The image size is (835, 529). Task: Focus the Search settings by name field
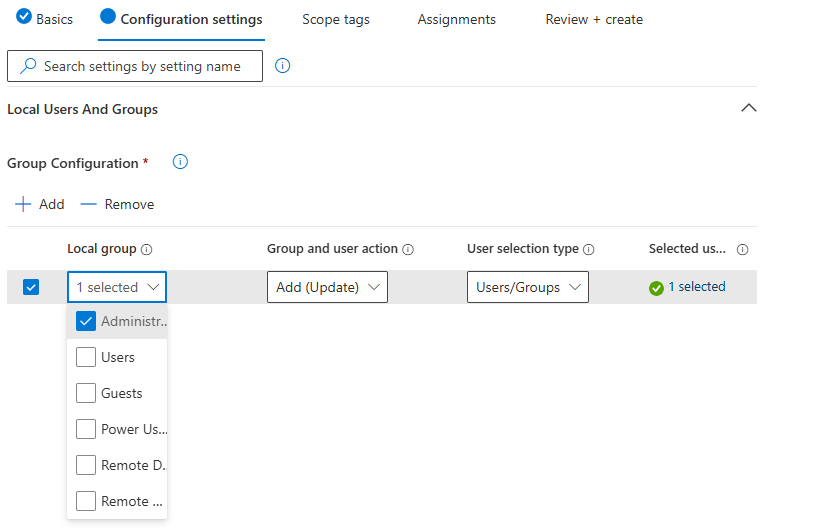click(142, 66)
